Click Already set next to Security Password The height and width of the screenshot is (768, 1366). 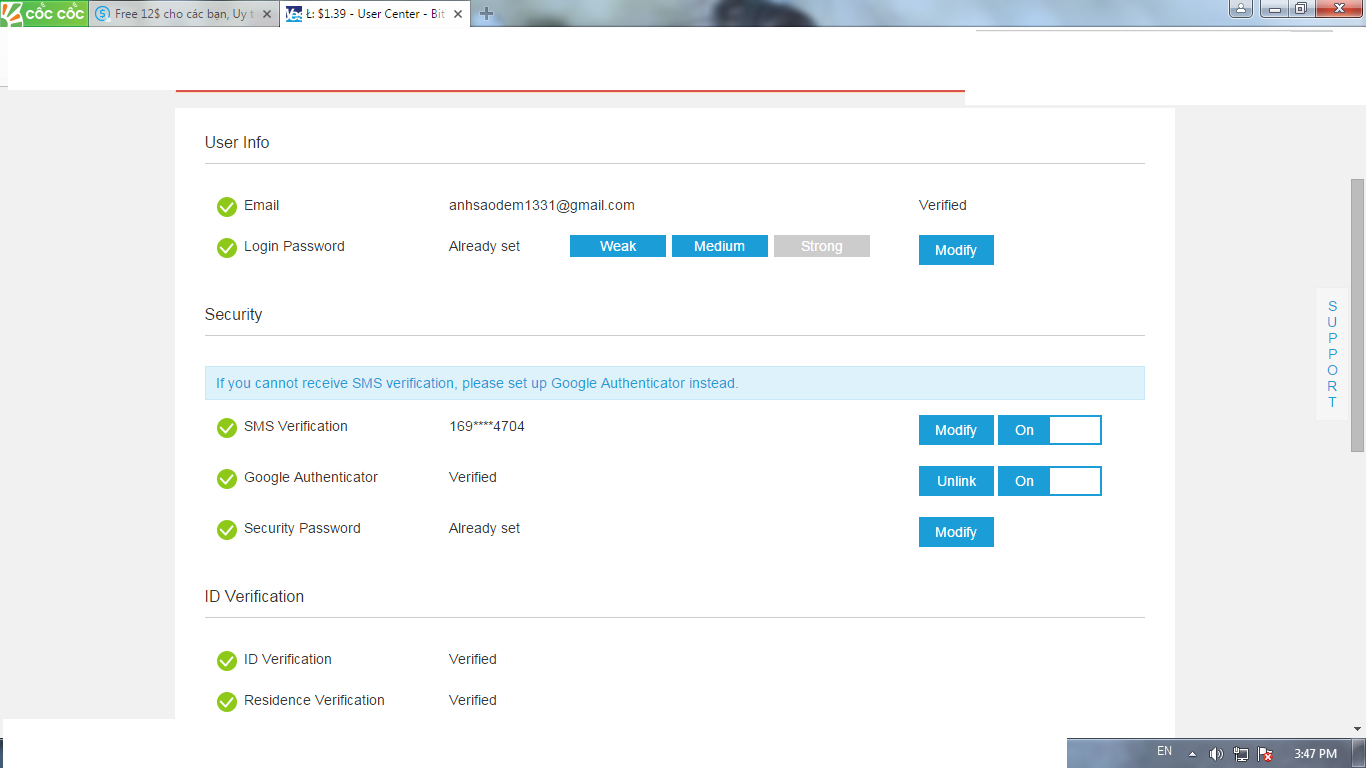pyautogui.click(x=485, y=528)
